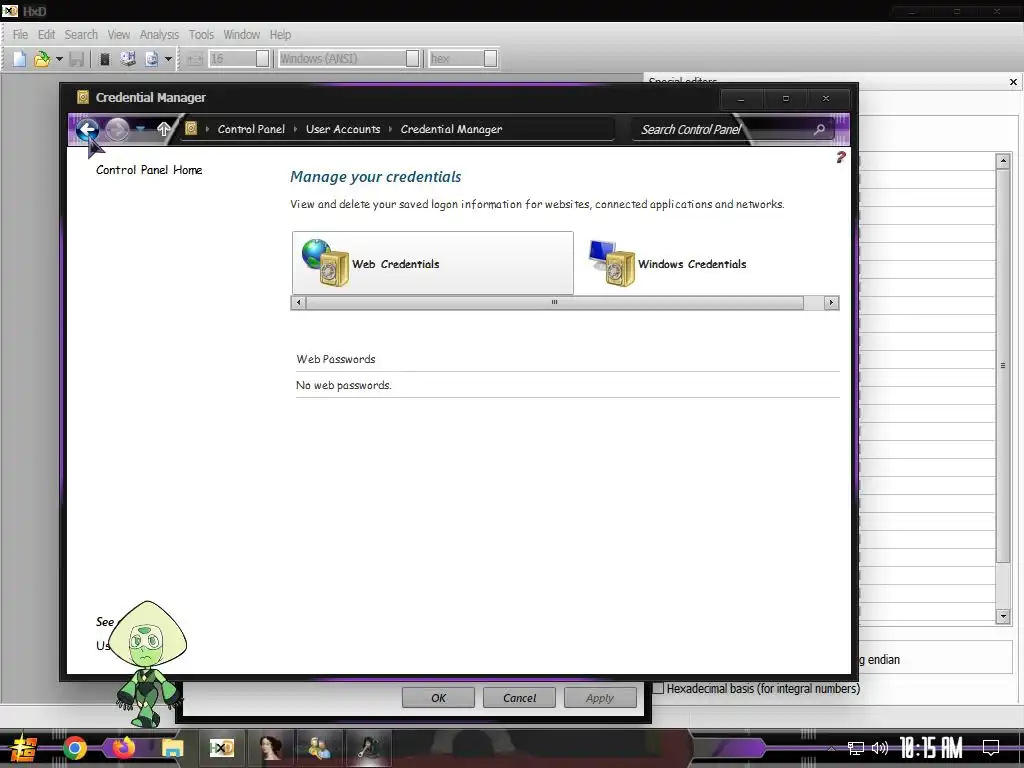Select Credential Manager breadcrumb segment
The width and height of the screenshot is (1024, 768).
pos(451,129)
